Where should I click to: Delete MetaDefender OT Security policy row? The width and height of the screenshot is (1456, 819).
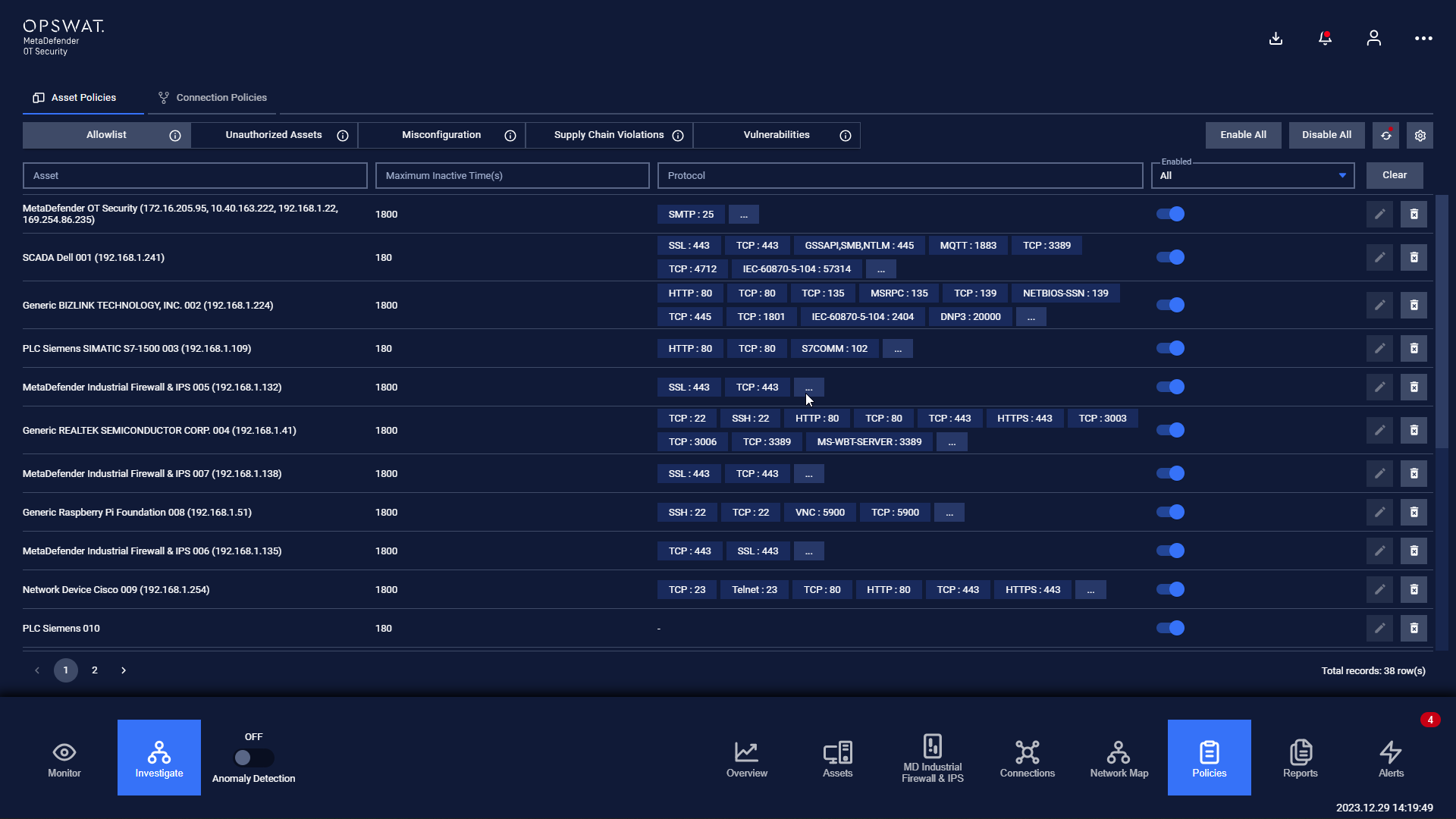pyautogui.click(x=1414, y=214)
